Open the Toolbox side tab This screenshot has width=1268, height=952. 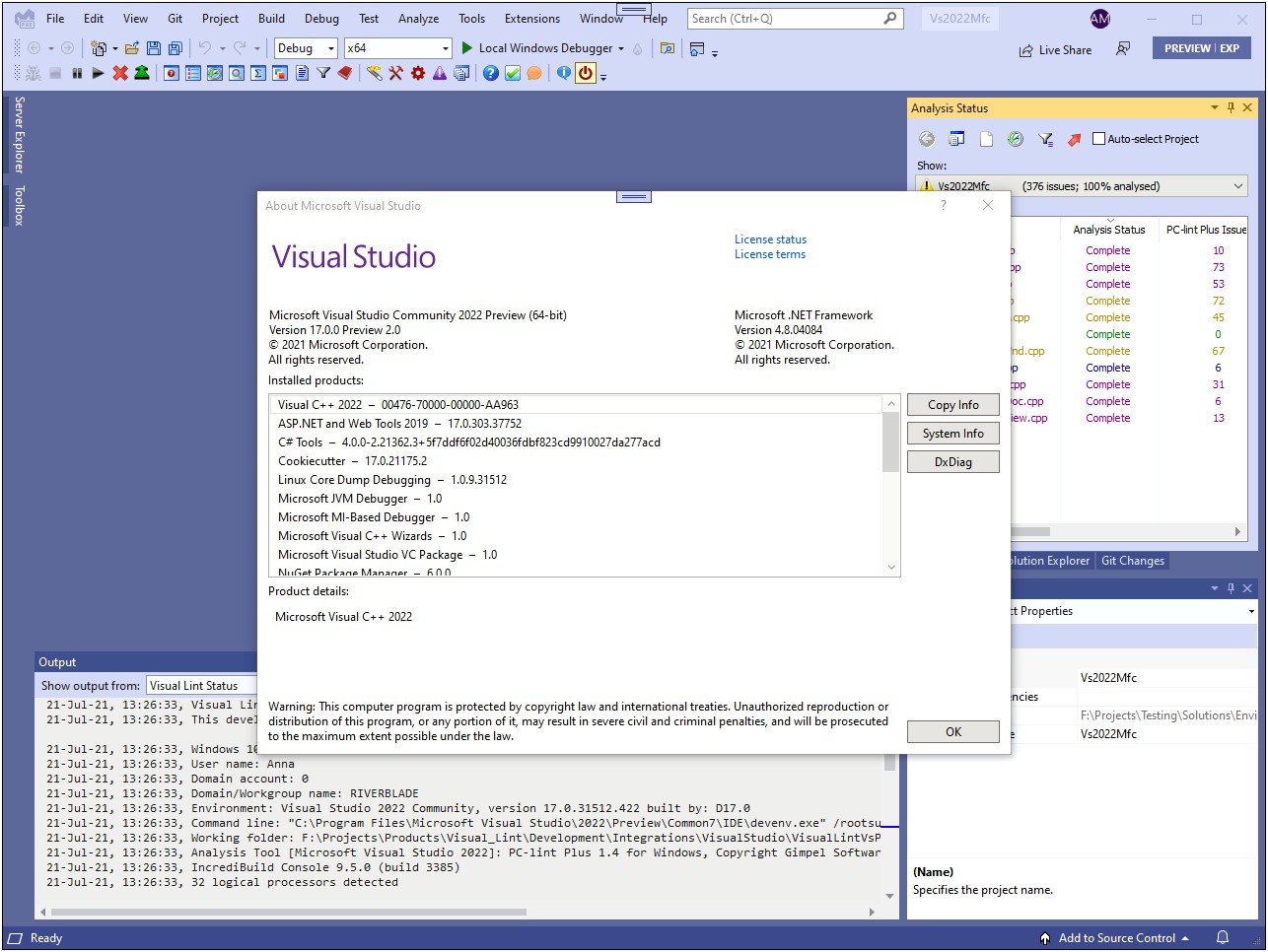(19, 205)
